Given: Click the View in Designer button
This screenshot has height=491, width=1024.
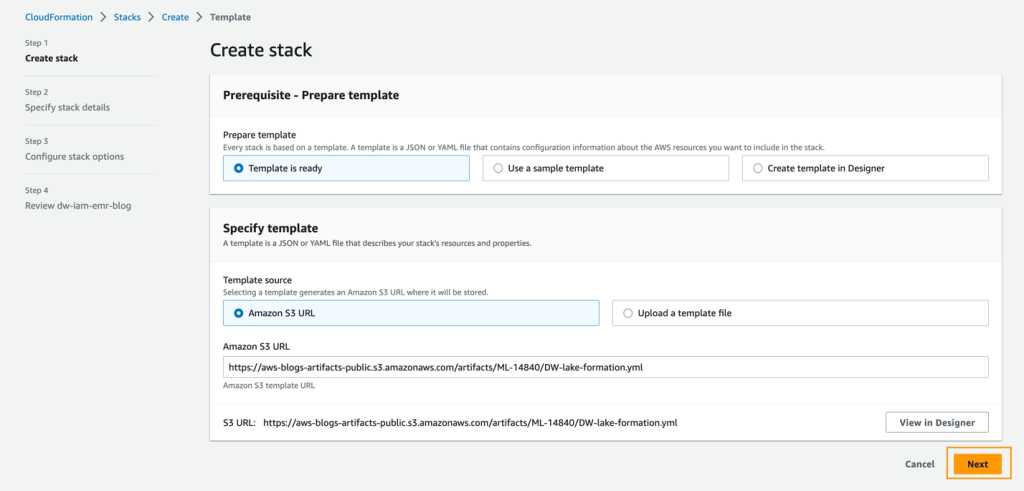Looking at the screenshot, I should click(937, 422).
